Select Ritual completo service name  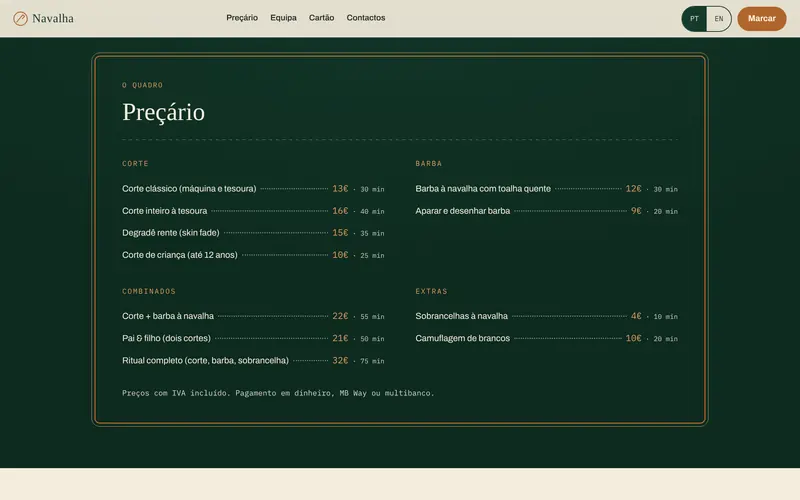tap(205, 361)
